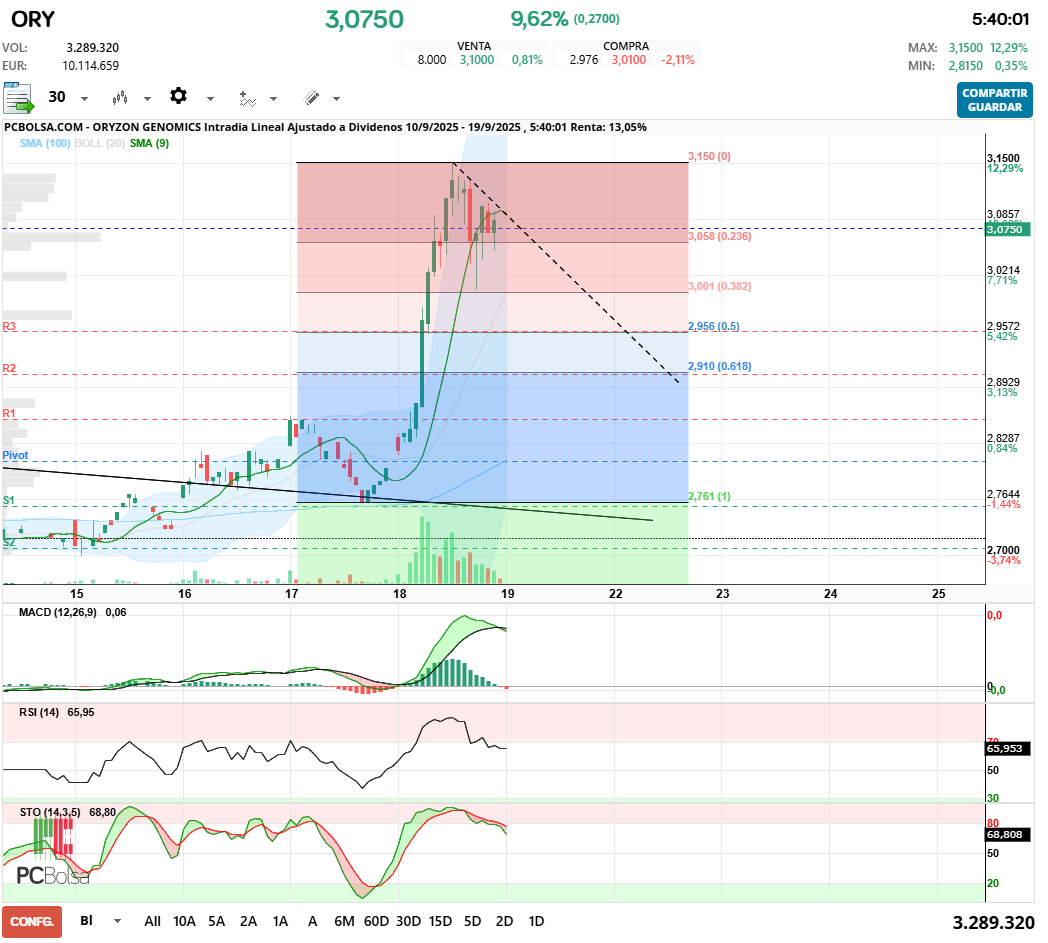Click the Pivot line label
Viewport: 1048px width, 943px height.
(15, 455)
